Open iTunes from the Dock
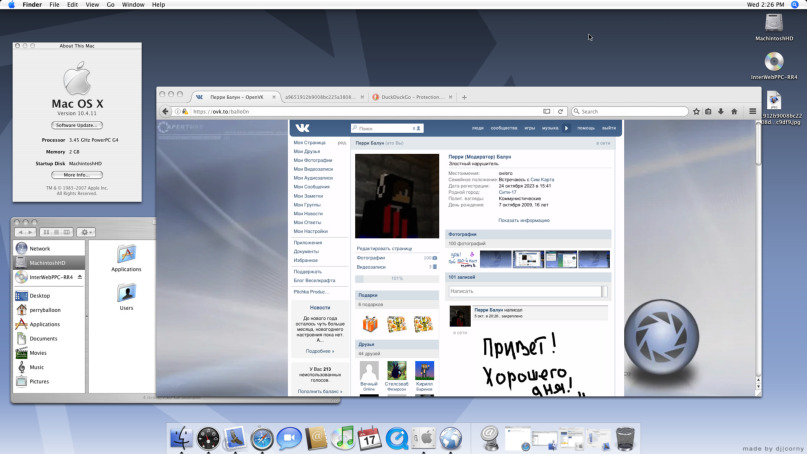The image size is (807, 454). [343, 437]
